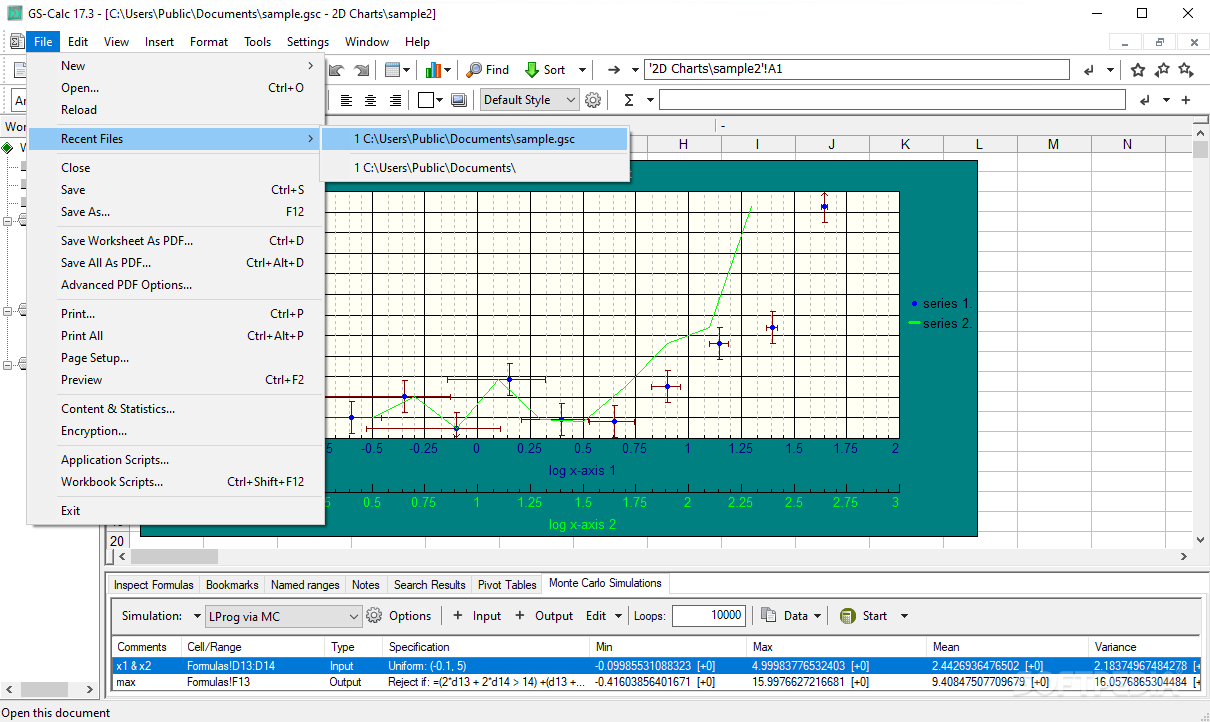
Task: Click the first star bookmark icon
Action: pyautogui.click(x=1138, y=70)
